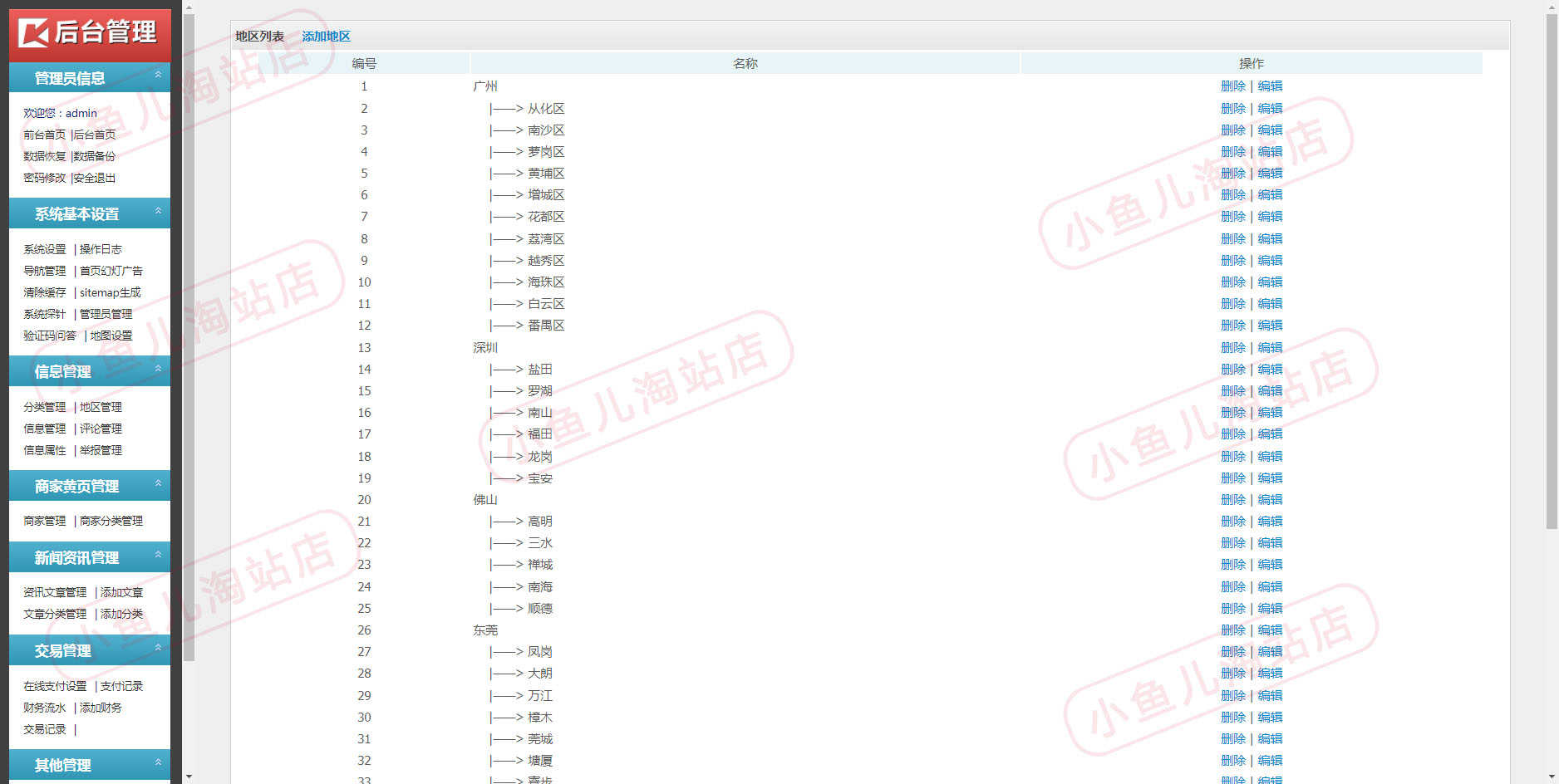The image size is (1559, 784).
Task: Click the main page vertical scrollbar
Action: 1552,271
